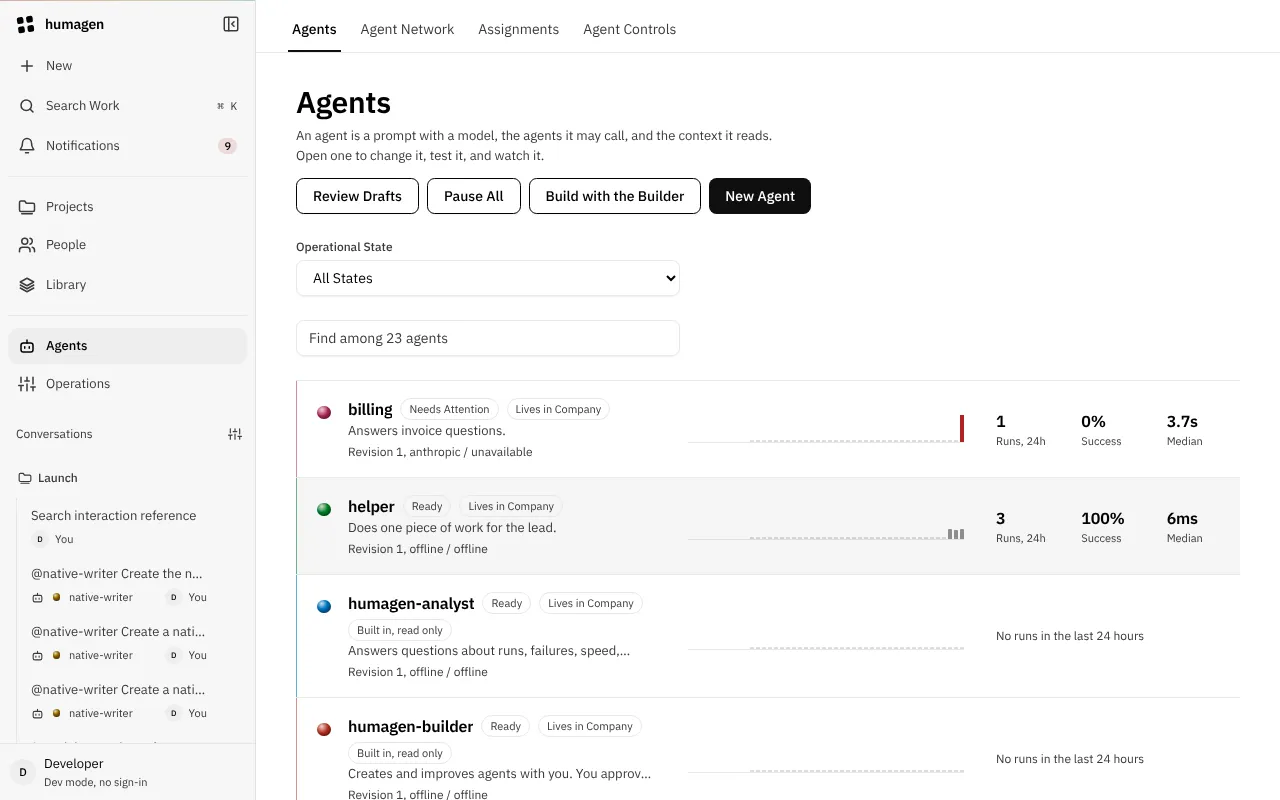Open the Operational State dropdown
The width and height of the screenshot is (1280, 800).
pos(488,278)
